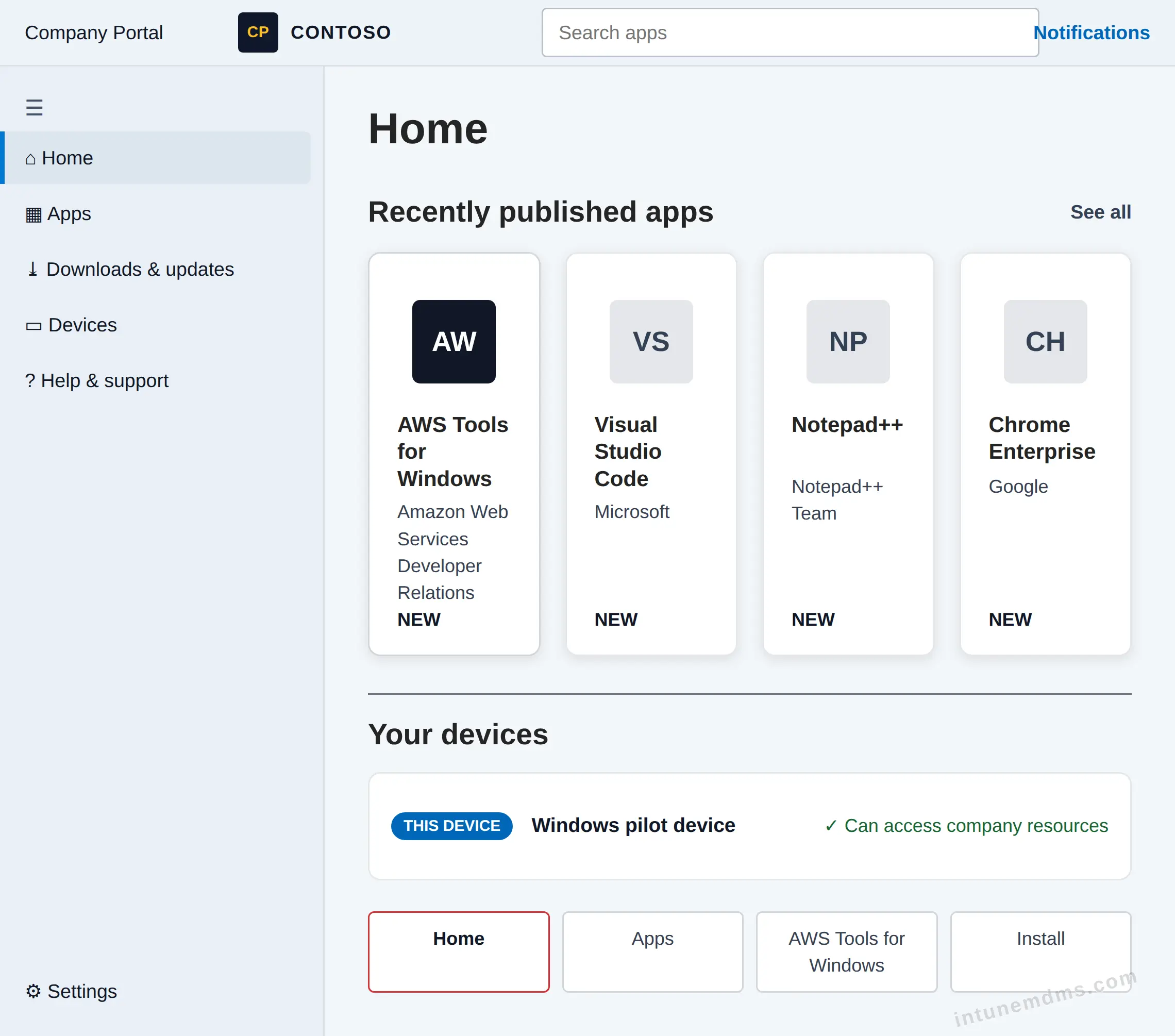Viewport: 1175px width, 1036px height.
Task: Select Home in the sidebar navigation
Action: pos(155,158)
